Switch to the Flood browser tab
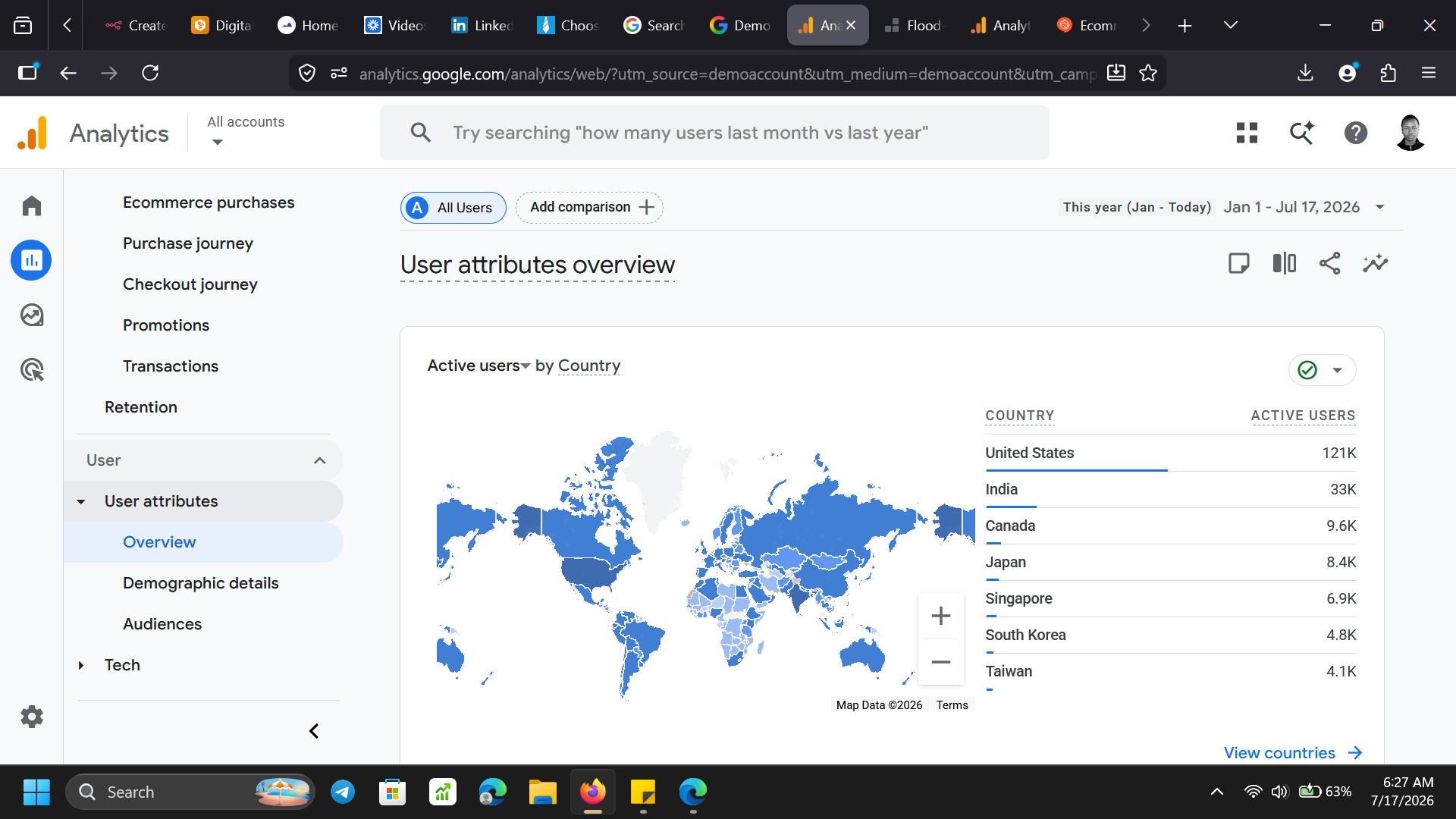Image resolution: width=1456 pixels, height=819 pixels. [913, 25]
